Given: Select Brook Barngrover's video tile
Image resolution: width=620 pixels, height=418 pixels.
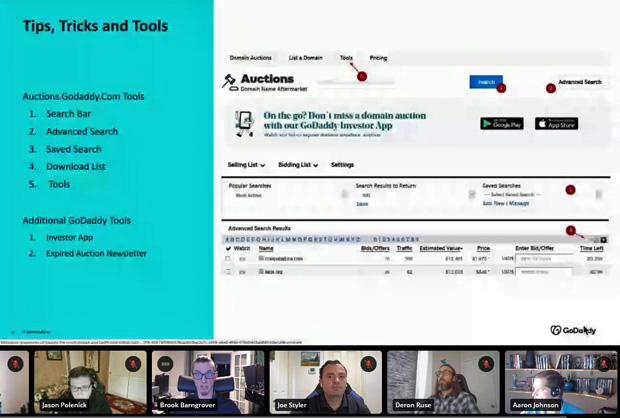Looking at the screenshot, I should coord(208,382).
